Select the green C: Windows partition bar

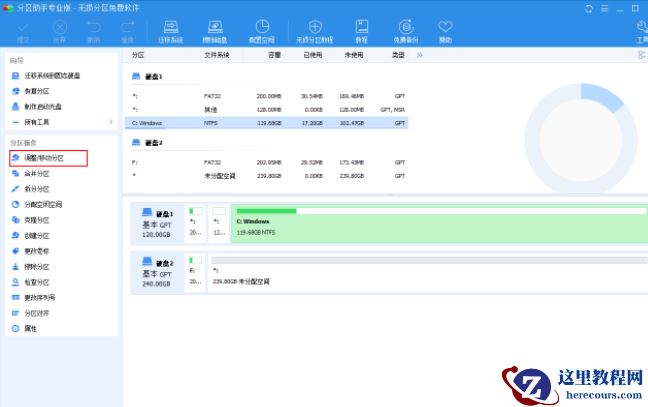(x=439, y=224)
